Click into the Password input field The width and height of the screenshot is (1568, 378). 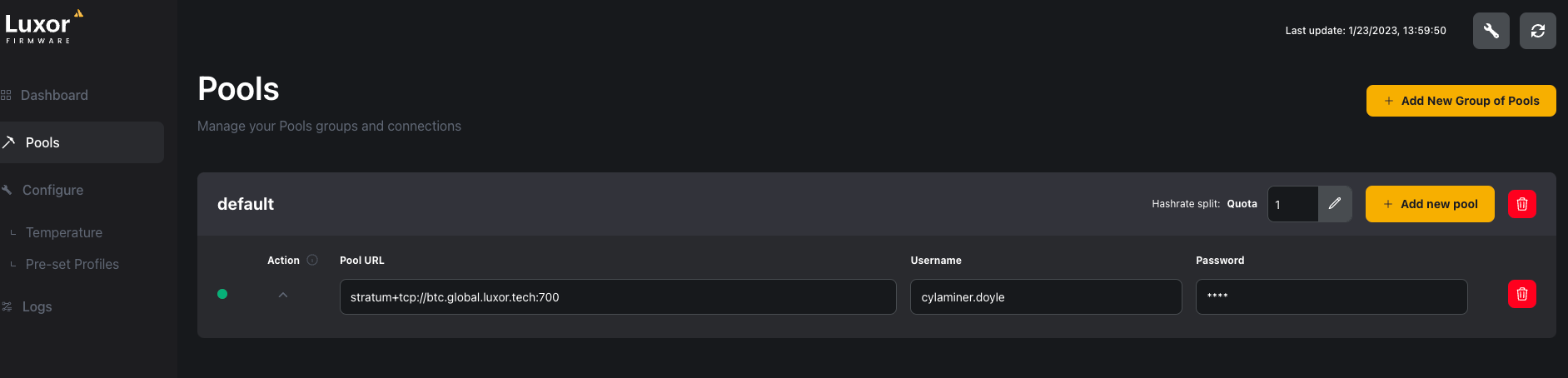[1332, 296]
